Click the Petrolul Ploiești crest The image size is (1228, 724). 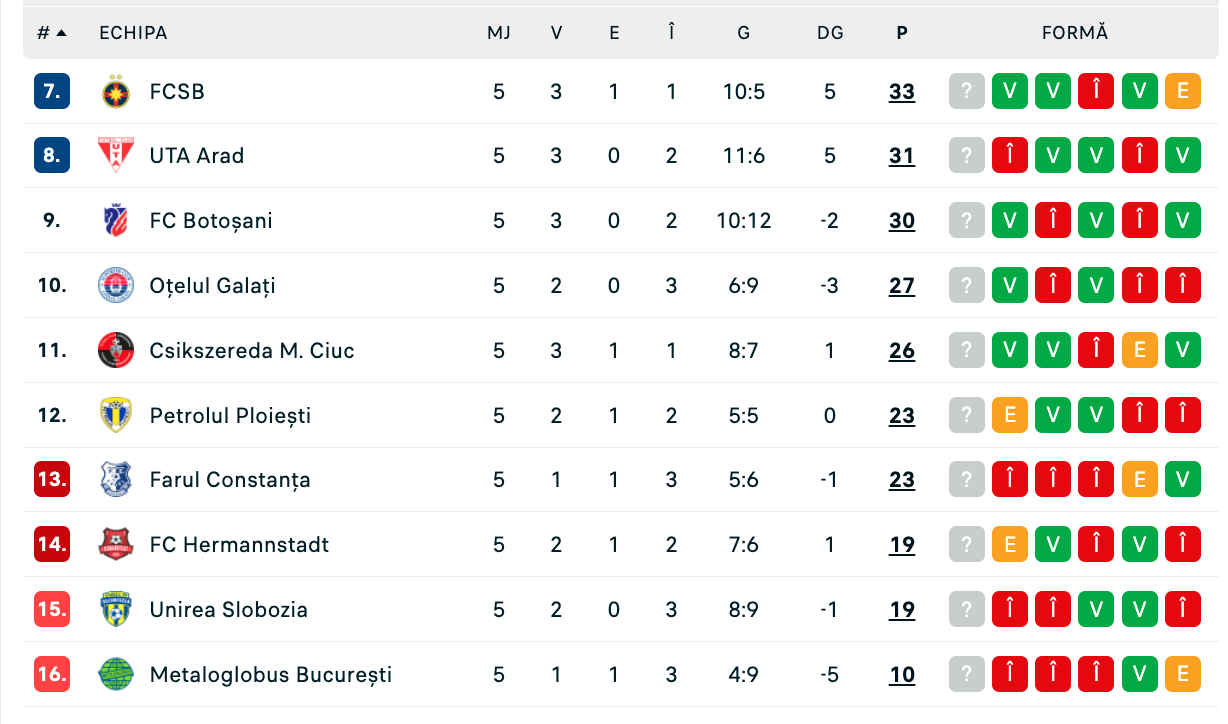(x=116, y=415)
